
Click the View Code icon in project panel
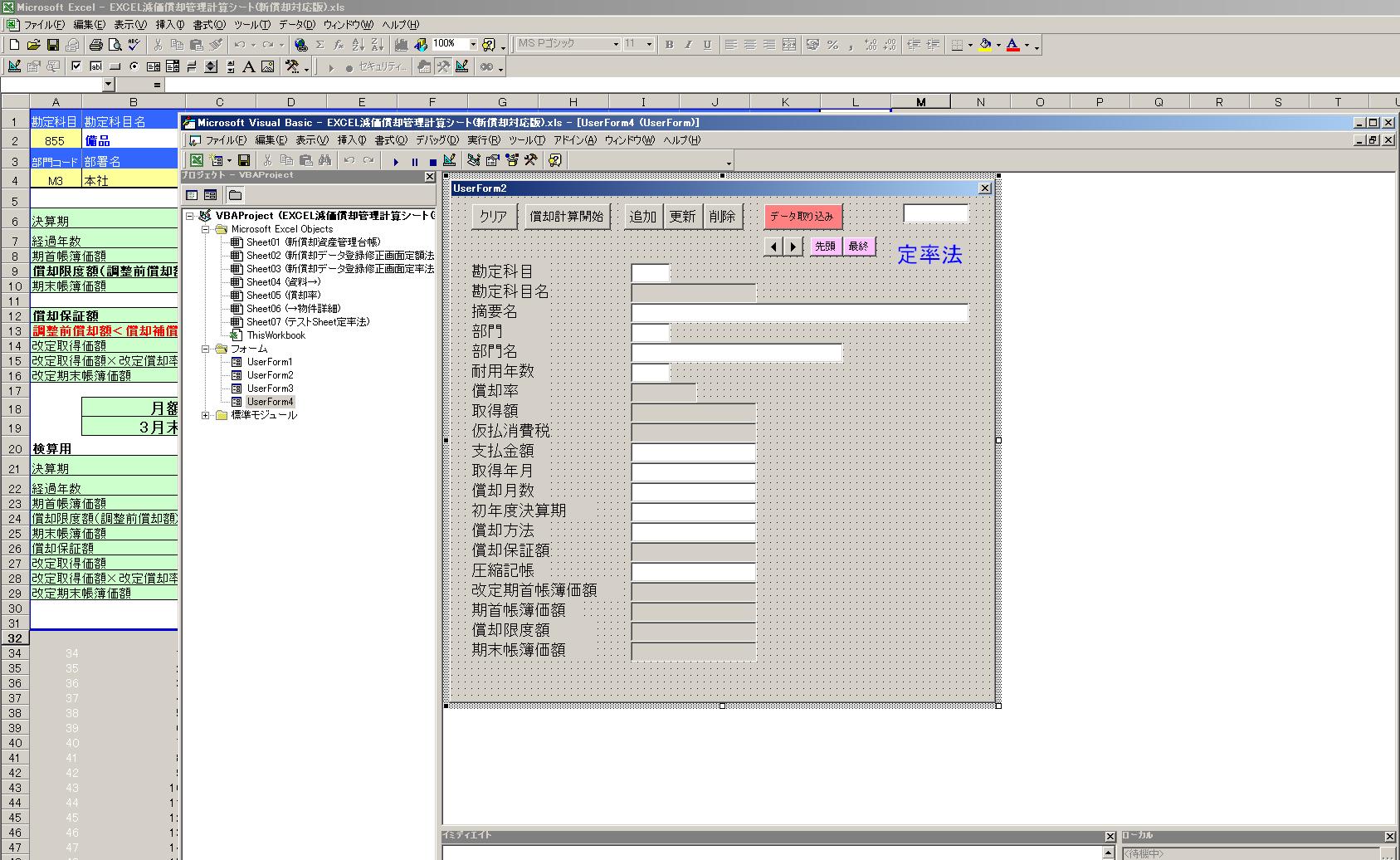[192, 195]
